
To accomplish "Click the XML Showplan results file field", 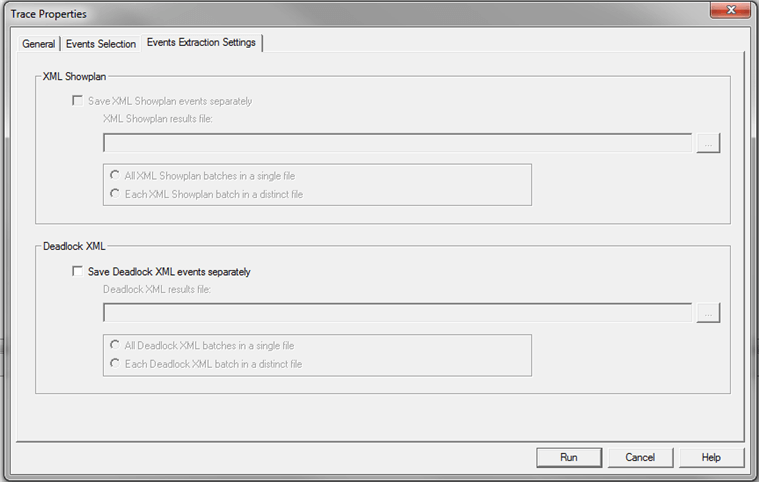I will [x=397, y=143].
